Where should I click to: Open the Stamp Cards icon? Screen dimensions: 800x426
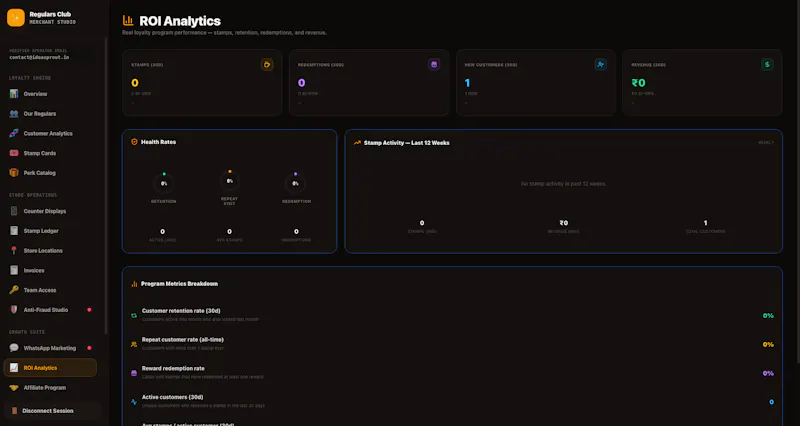pos(14,153)
